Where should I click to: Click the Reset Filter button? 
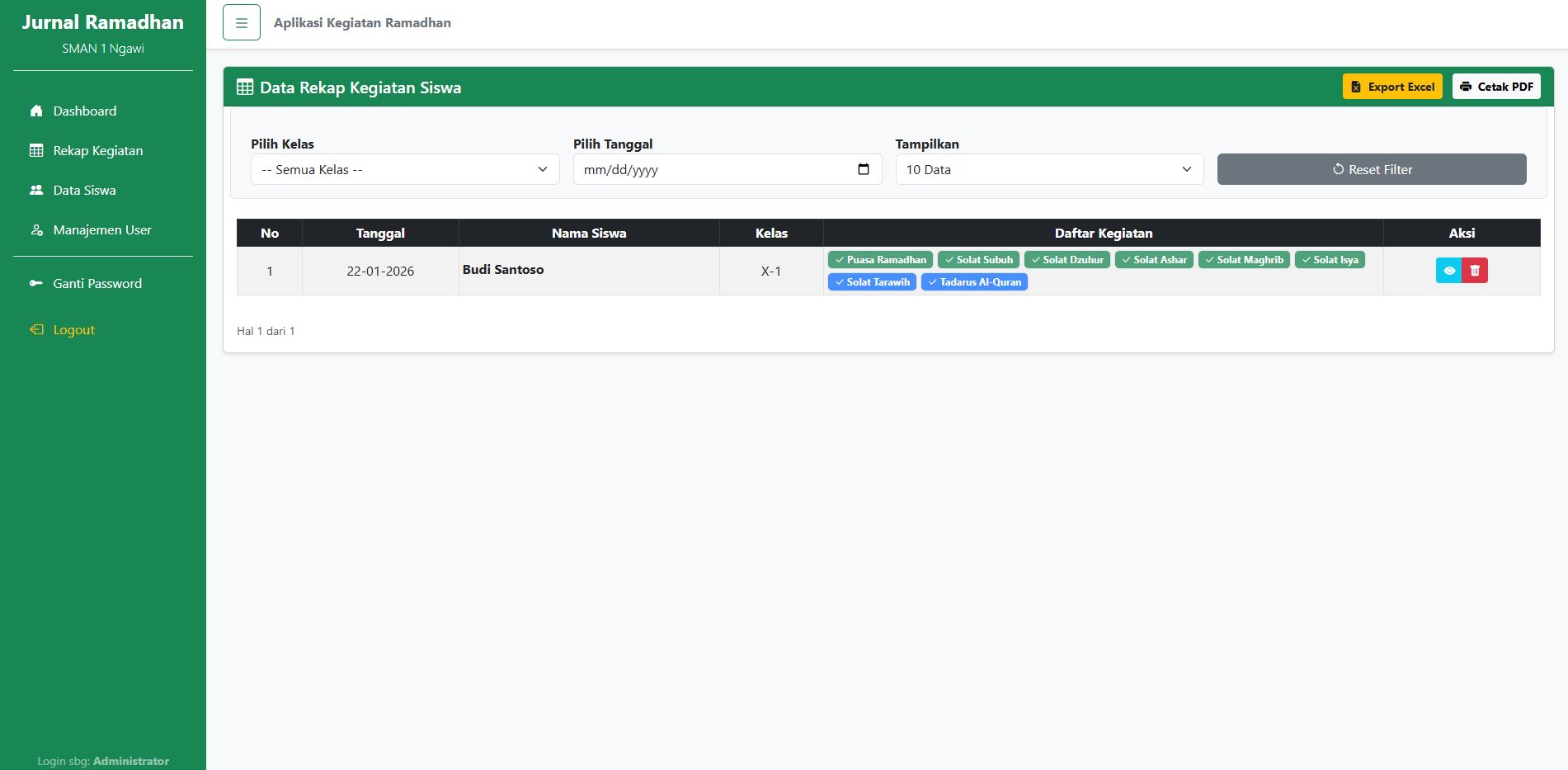(x=1371, y=169)
